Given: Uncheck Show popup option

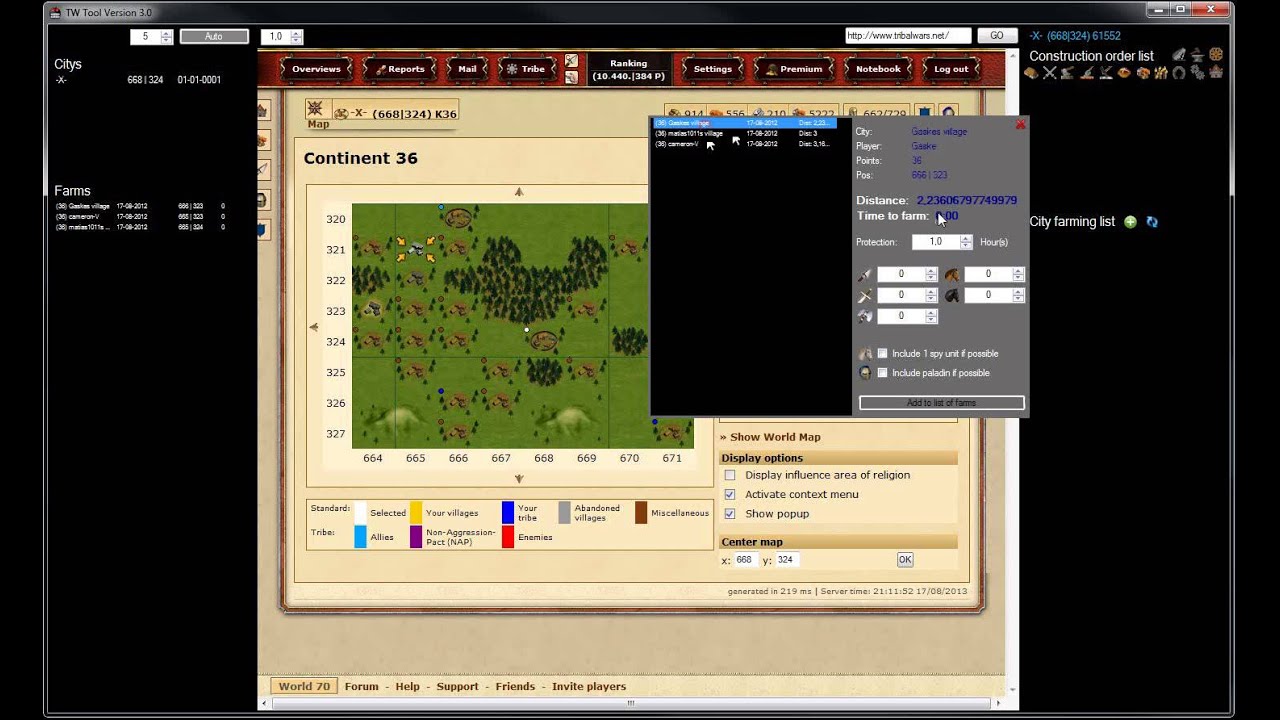Looking at the screenshot, I should click(x=730, y=514).
